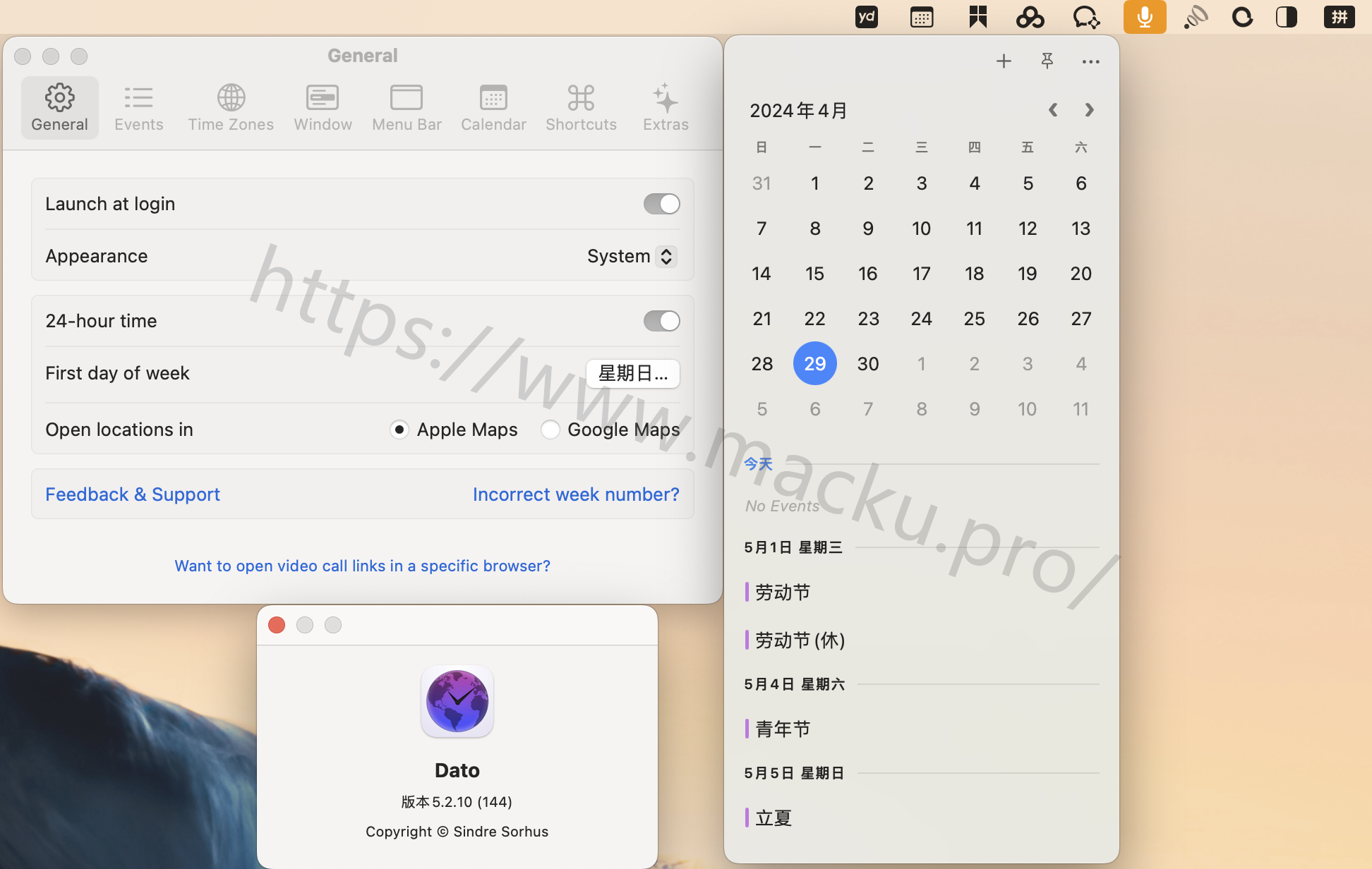Screen dimensions: 1372x869
Task: Select April 15 in the calendar
Action: [x=814, y=274]
